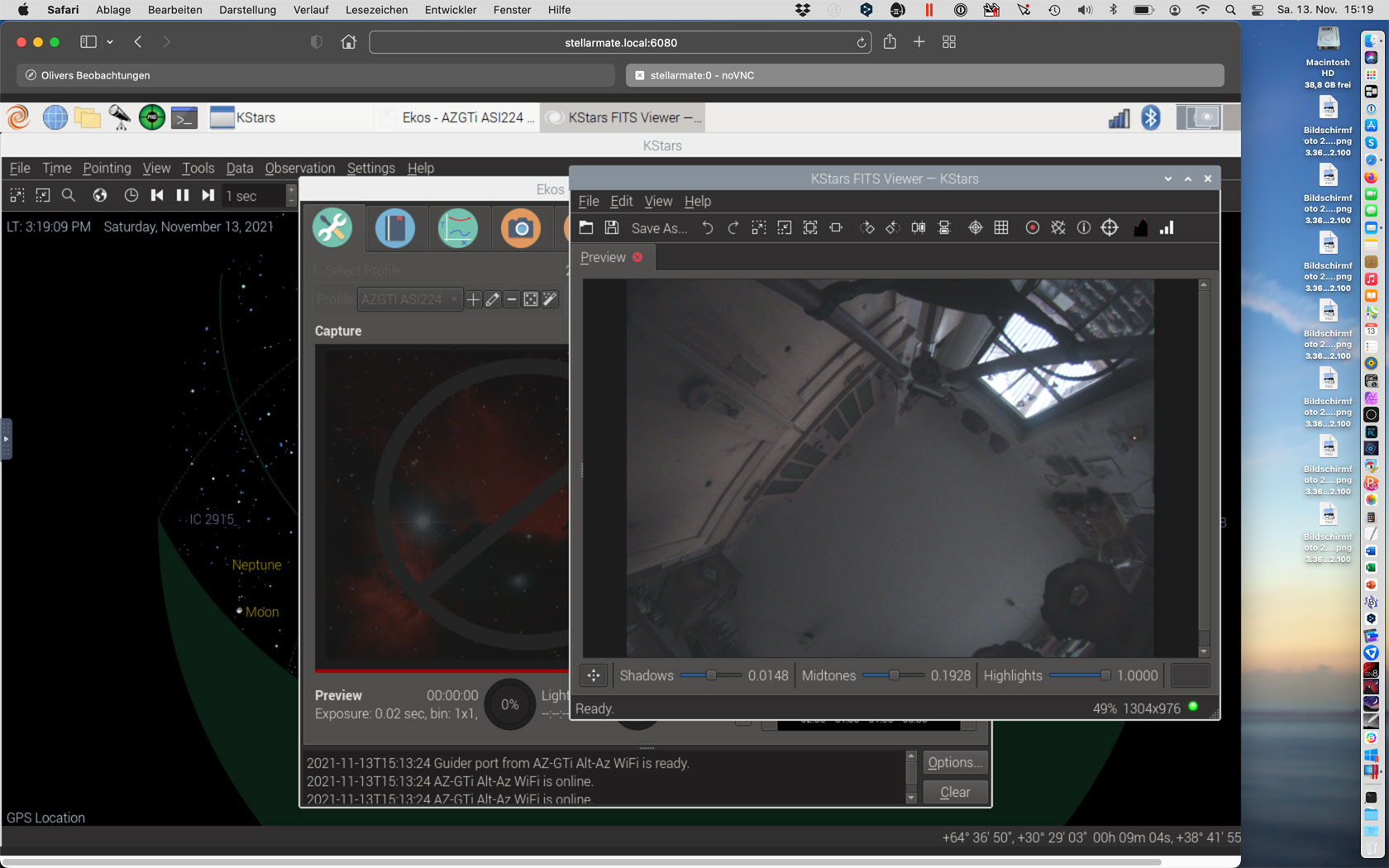Zoom FITS image to fit window
The image size is (1389, 868).
[x=836, y=227]
